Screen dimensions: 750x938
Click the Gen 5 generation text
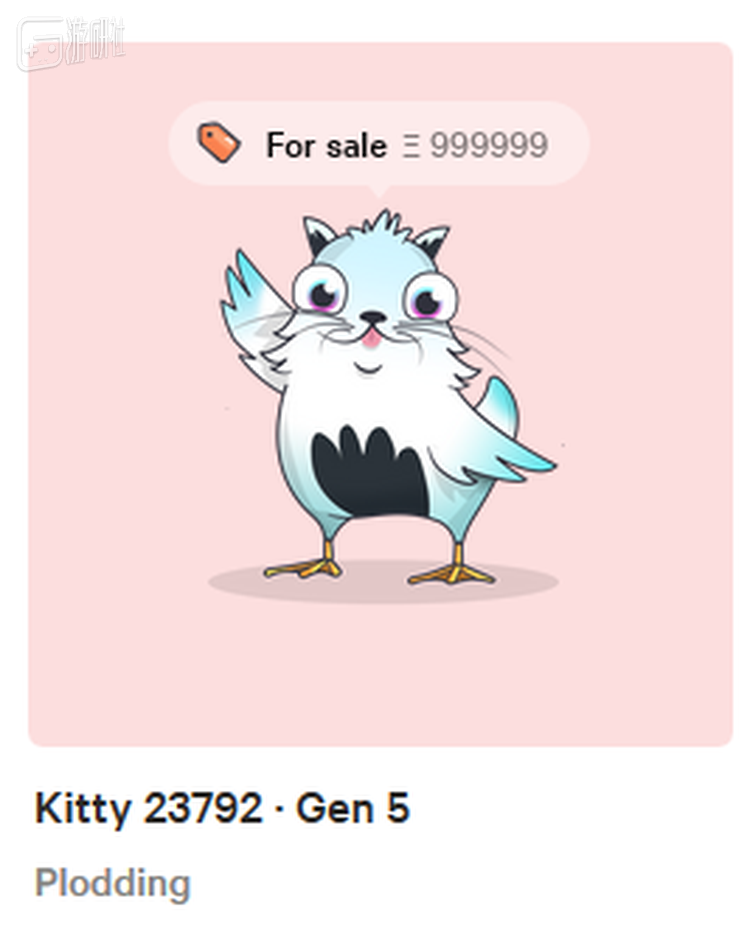click(x=353, y=808)
